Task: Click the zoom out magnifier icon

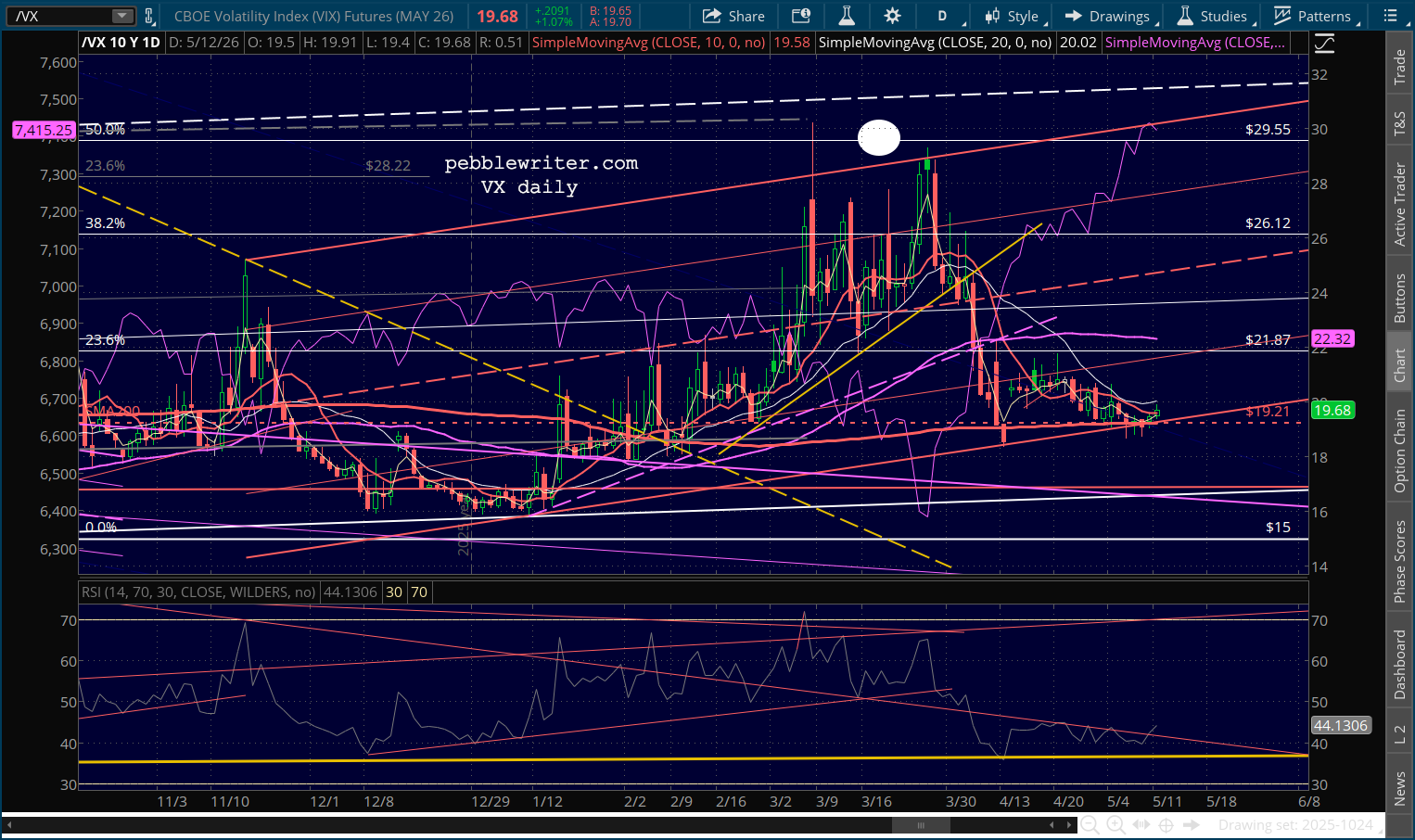Action: (x=1090, y=824)
